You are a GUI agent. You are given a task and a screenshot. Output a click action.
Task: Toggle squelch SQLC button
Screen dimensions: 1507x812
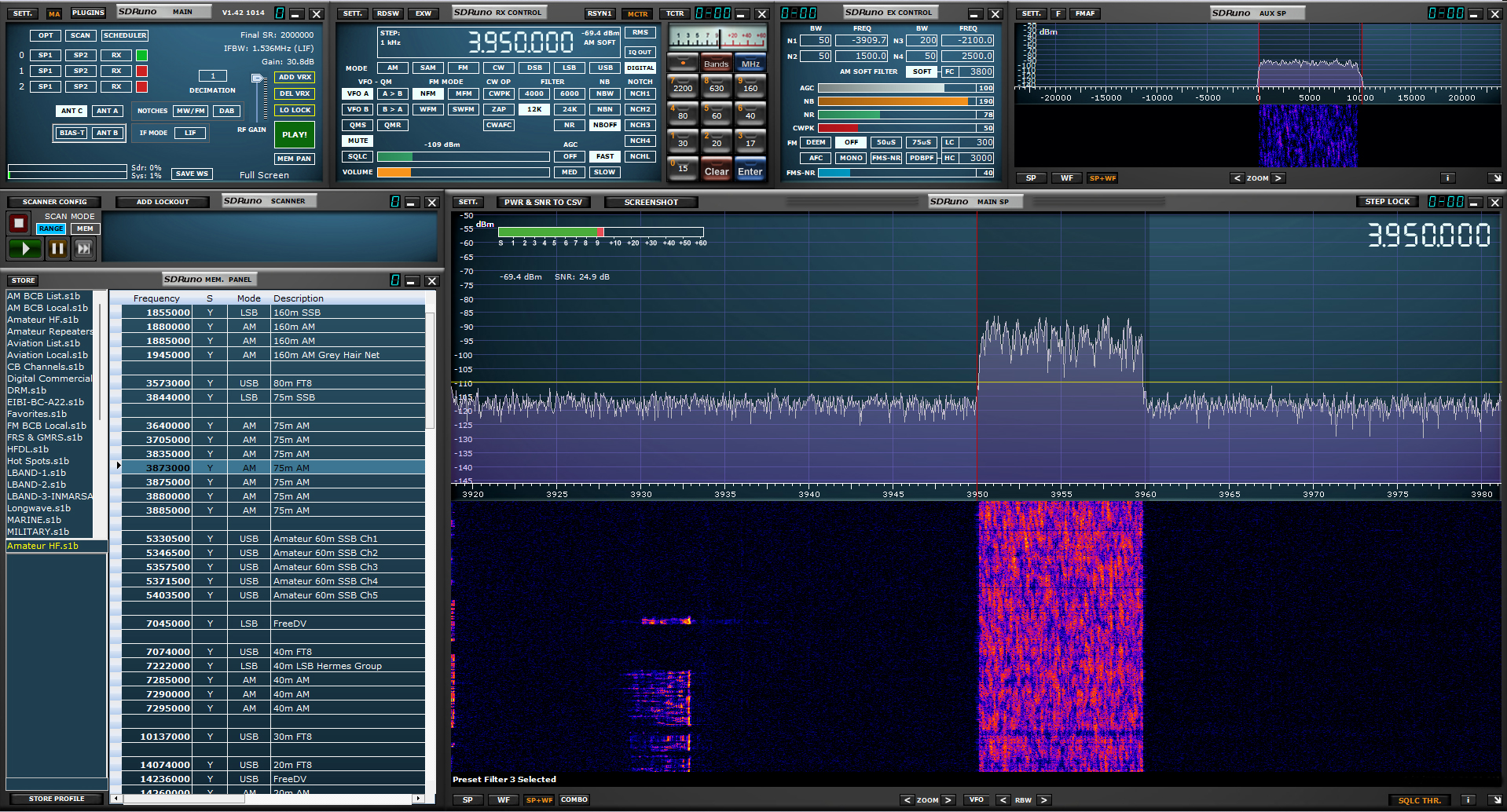pos(357,156)
